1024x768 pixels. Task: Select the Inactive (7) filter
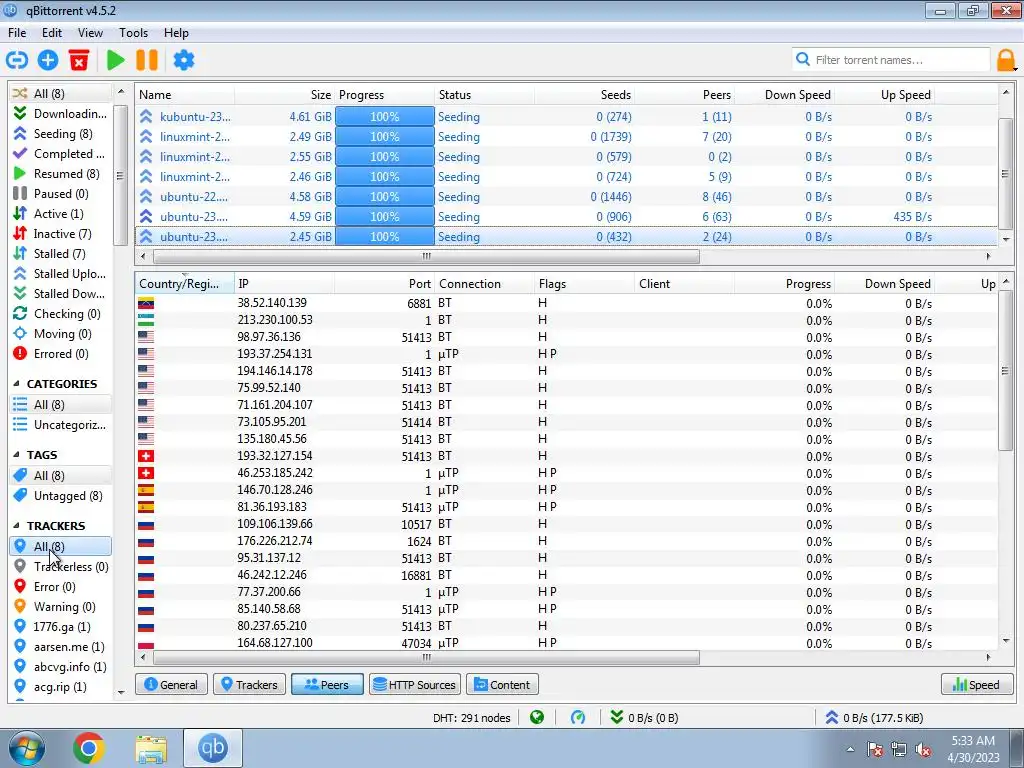click(x=60, y=234)
